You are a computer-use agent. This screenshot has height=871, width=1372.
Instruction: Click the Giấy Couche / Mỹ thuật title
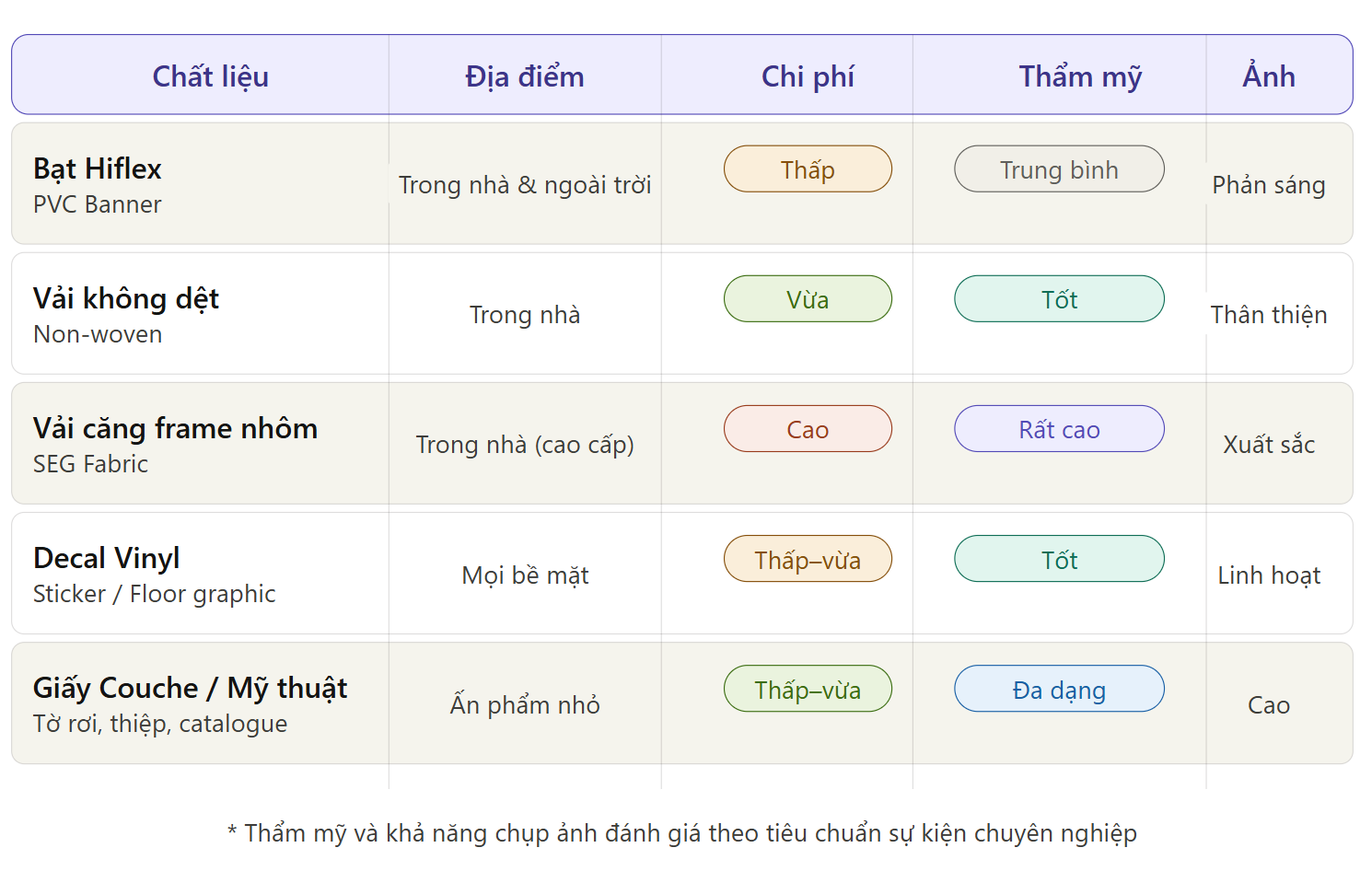pyautogui.click(x=190, y=688)
